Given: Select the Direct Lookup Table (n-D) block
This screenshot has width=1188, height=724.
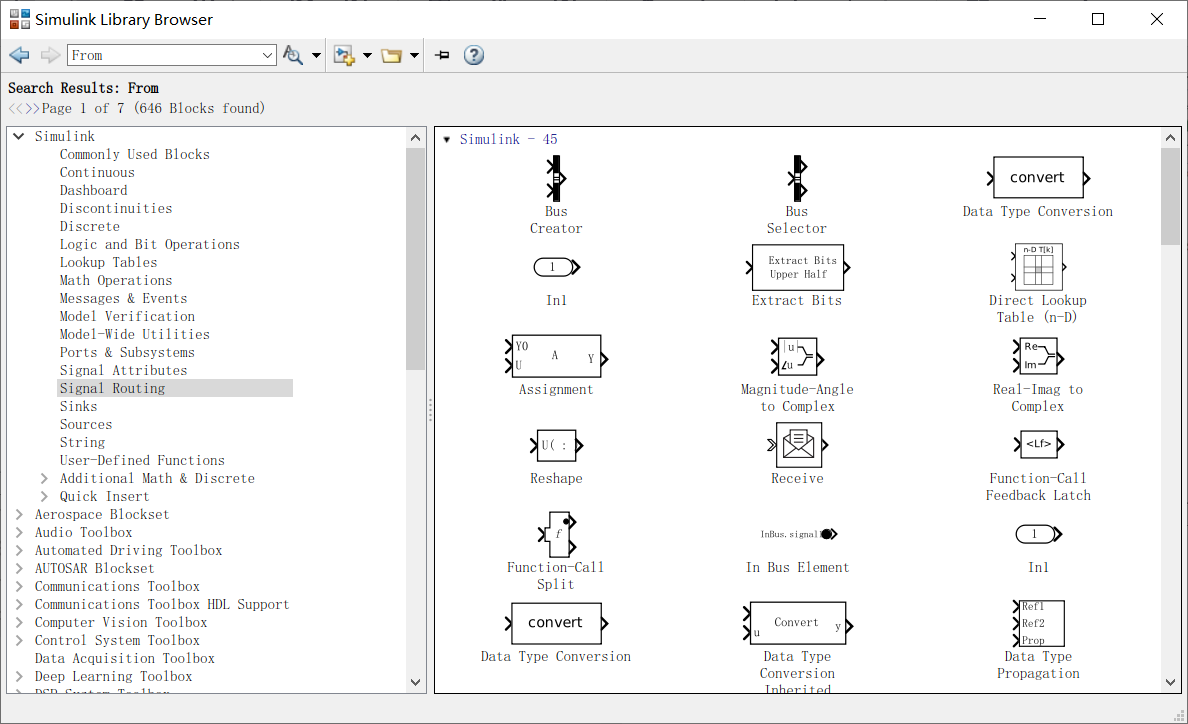Looking at the screenshot, I should click(1038, 267).
